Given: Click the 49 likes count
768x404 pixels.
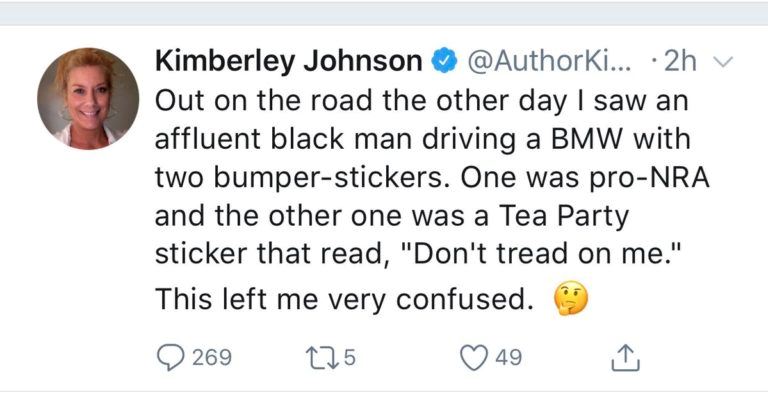Looking at the screenshot, I should click(508, 357).
